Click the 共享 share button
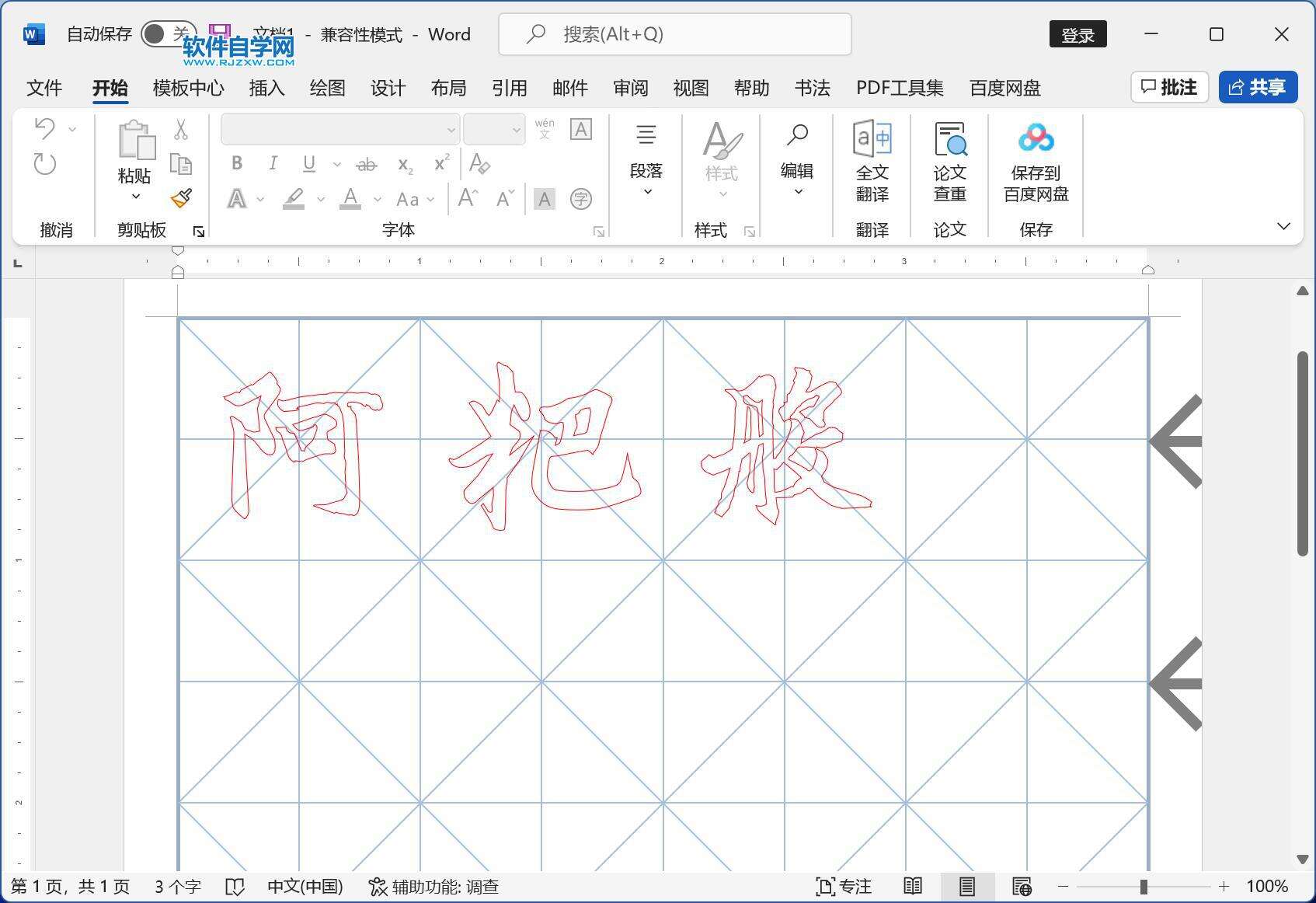 [1258, 87]
